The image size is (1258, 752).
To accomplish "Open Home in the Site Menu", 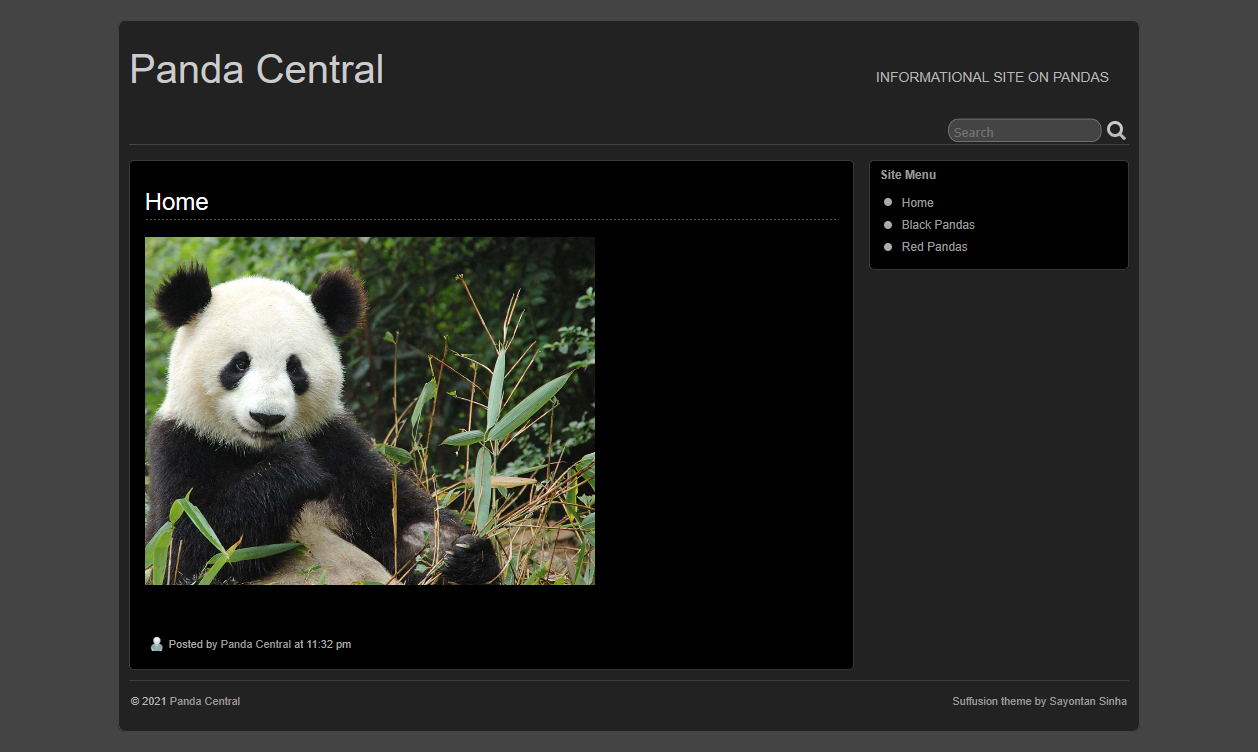I will point(917,203).
